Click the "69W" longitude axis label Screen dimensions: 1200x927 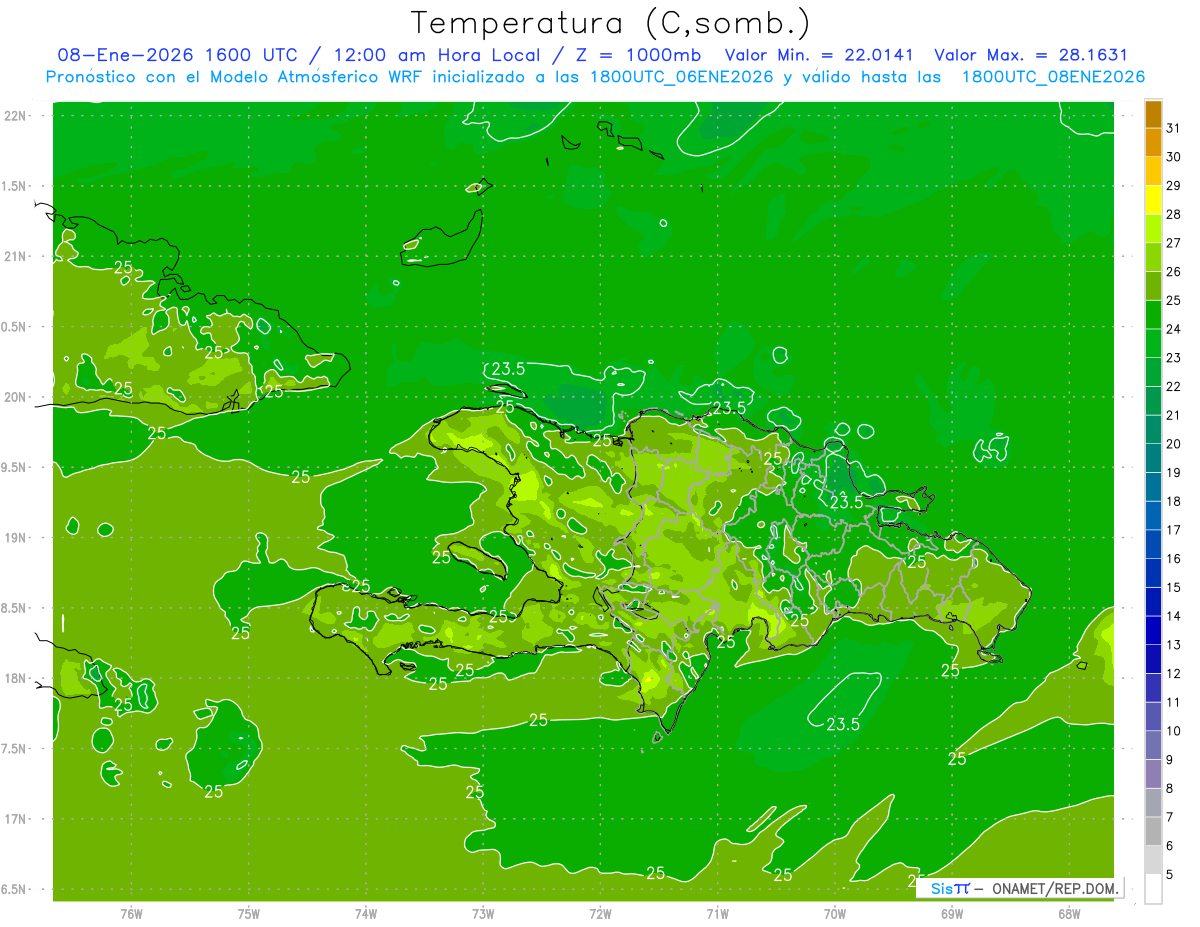point(952,913)
